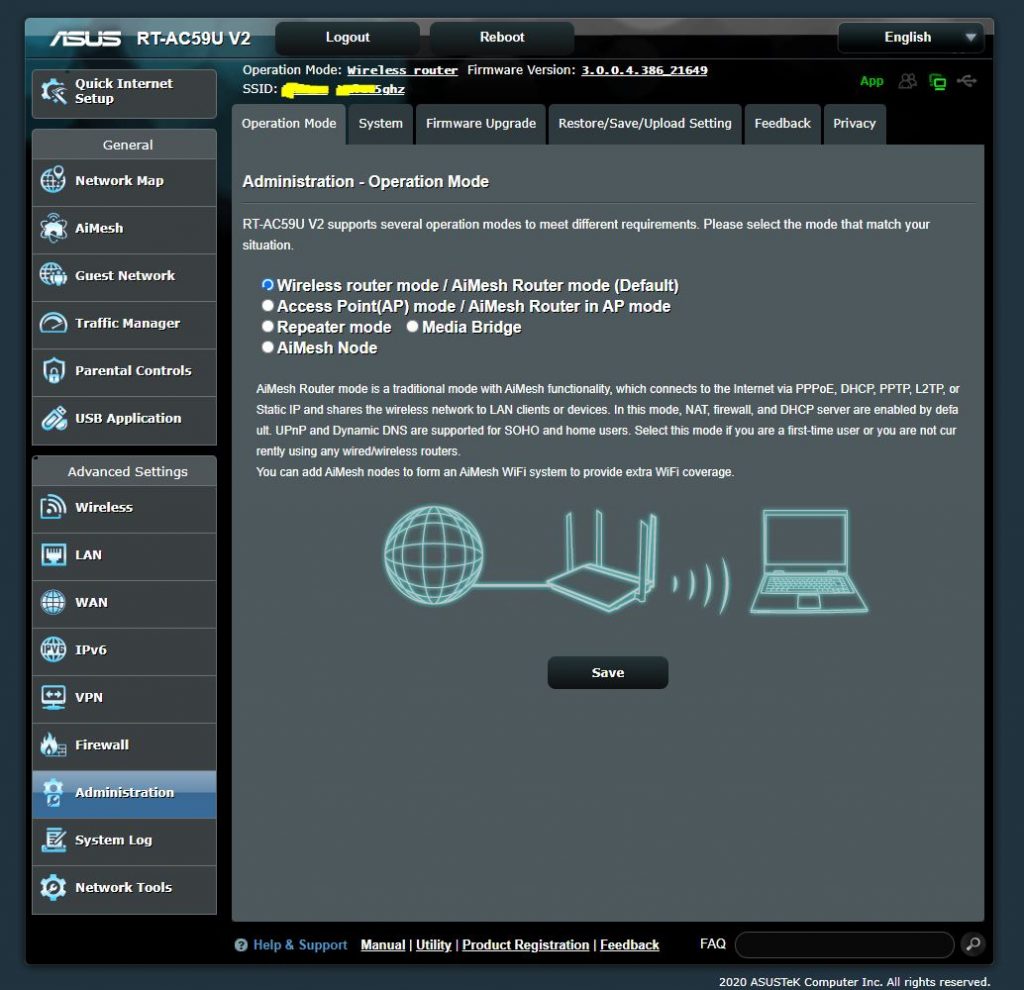The image size is (1024, 990).
Task: Click the ASUS logo
Action: [86, 39]
